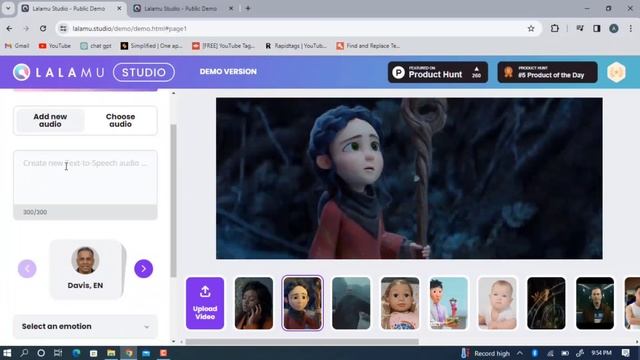Open the Windows Start menu
The width and height of the screenshot is (640, 360).
tap(7, 353)
